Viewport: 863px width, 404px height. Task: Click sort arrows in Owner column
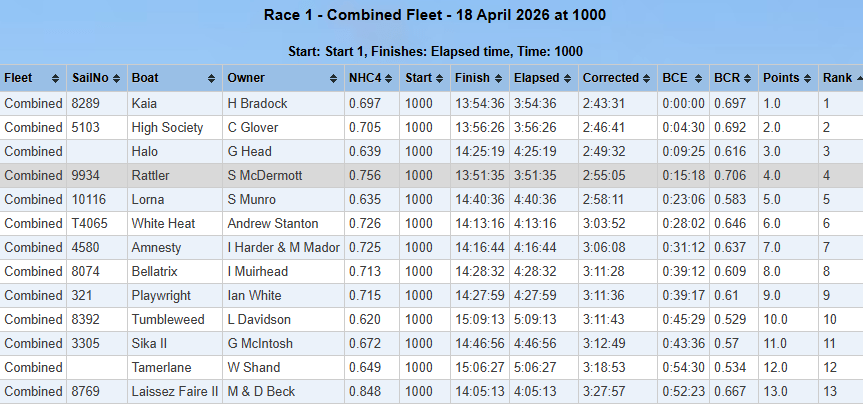click(335, 78)
